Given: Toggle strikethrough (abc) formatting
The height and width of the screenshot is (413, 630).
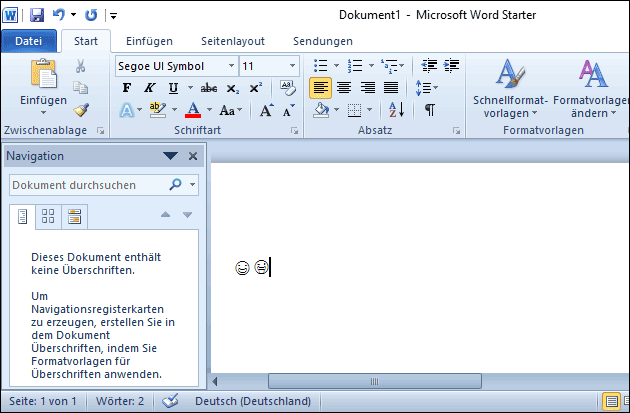Looking at the screenshot, I should click(x=209, y=88).
